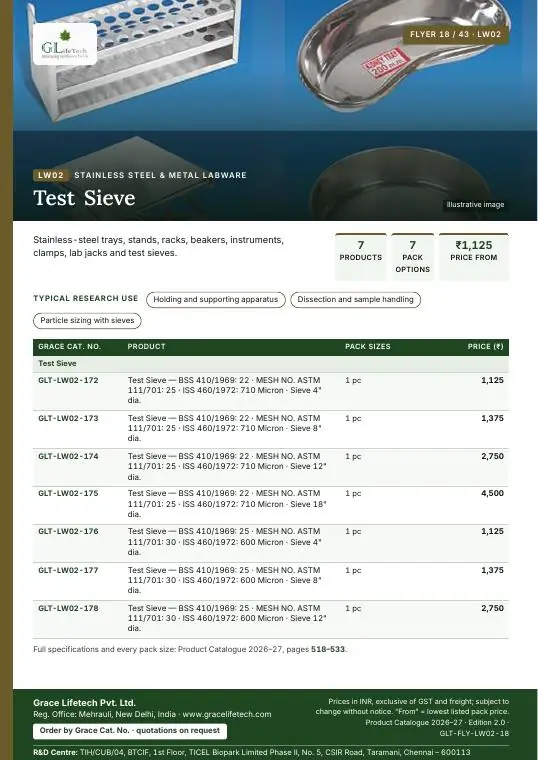This screenshot has height=760, width=538.
Task: Click product description of GLT-LW02-177 row
Action: point(225,580)
